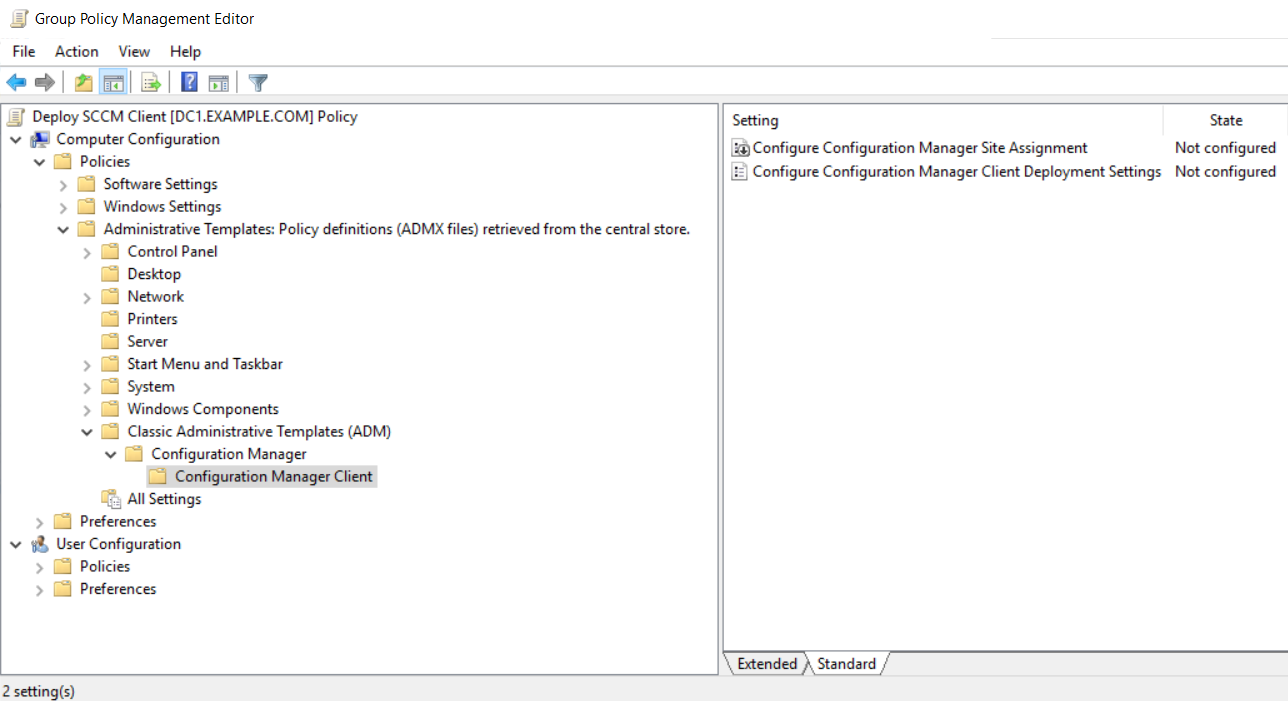1288x701 pixels.
Task: Click the State column header
Action: (1225, 120)
